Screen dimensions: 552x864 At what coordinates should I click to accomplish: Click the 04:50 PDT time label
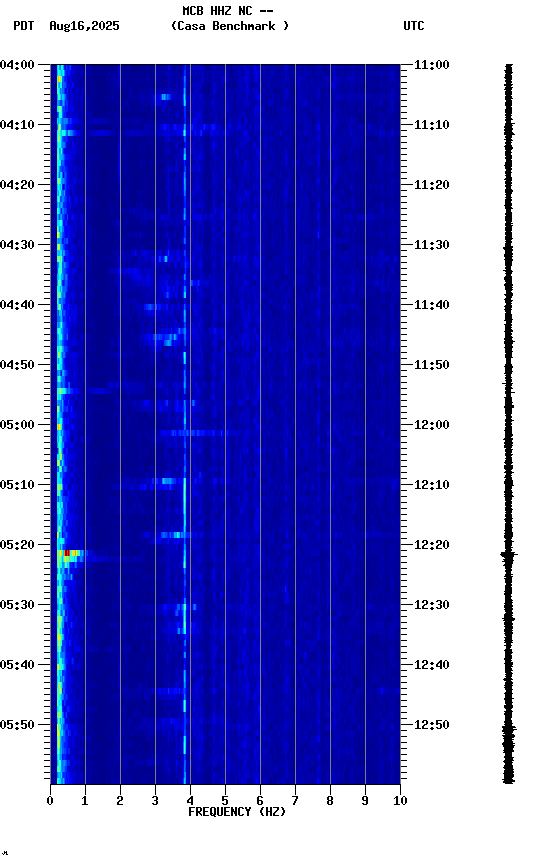tap(17, 365)
